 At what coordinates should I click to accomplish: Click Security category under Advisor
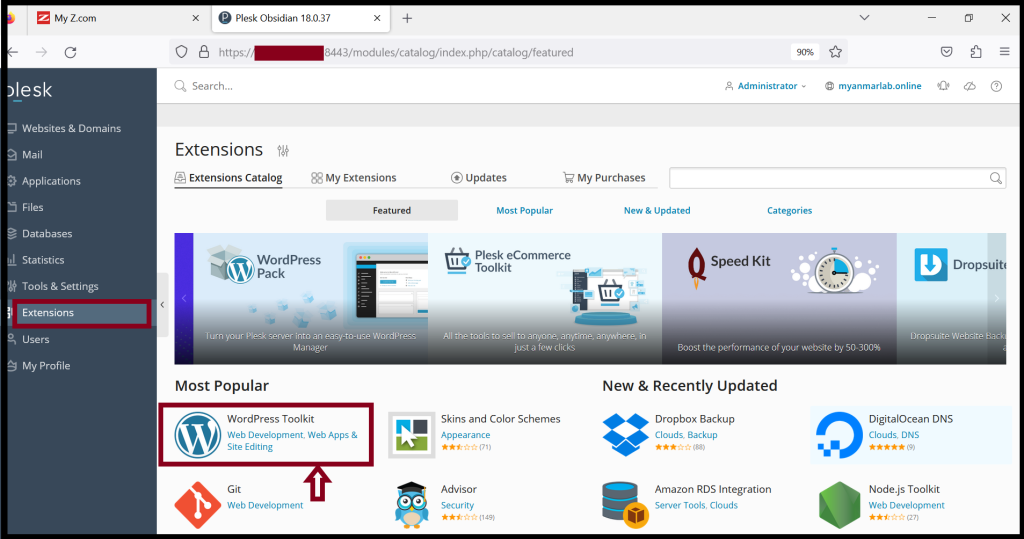(457, 505)
